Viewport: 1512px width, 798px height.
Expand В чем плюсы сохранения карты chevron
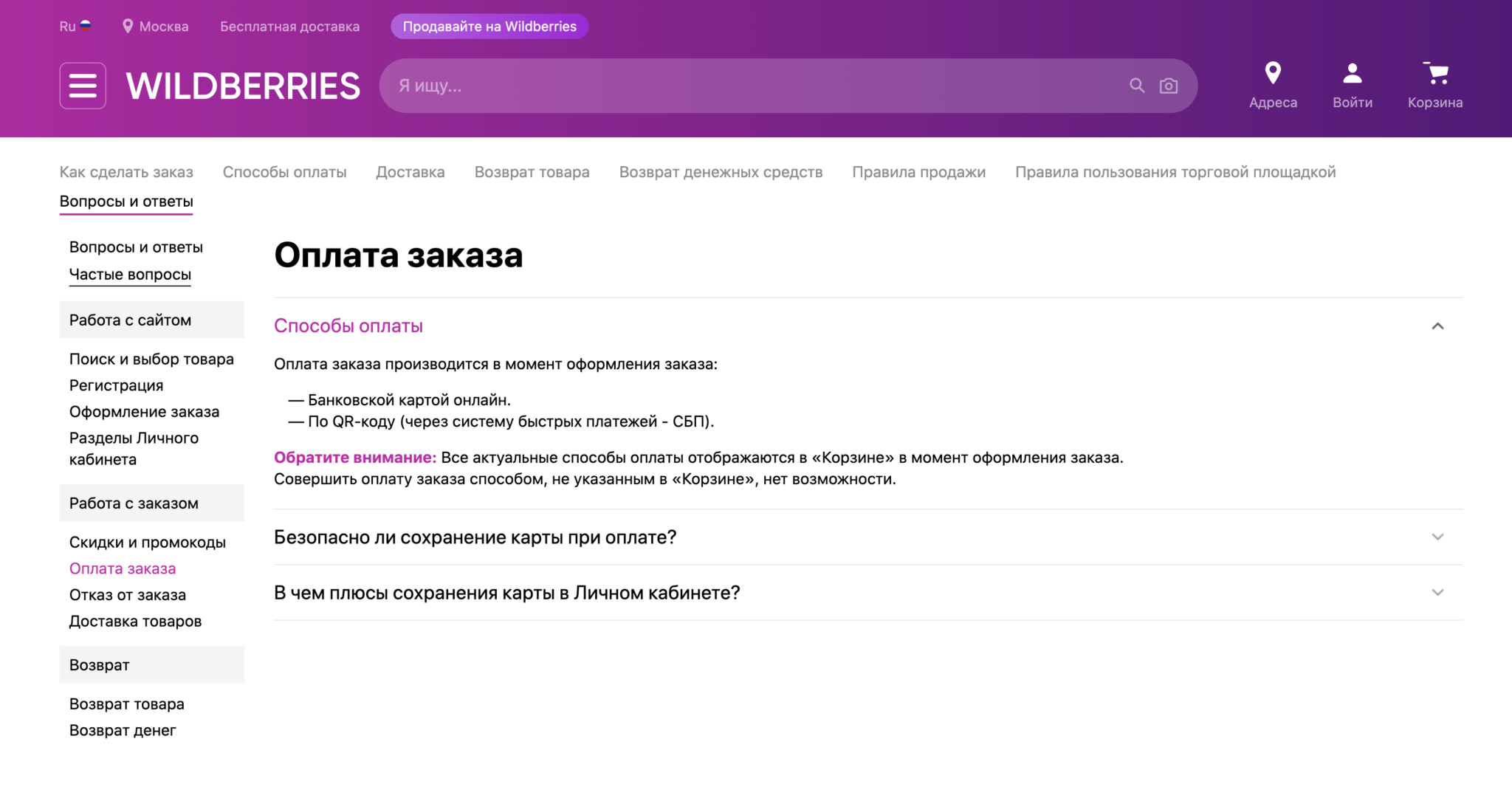(1437, 593)
